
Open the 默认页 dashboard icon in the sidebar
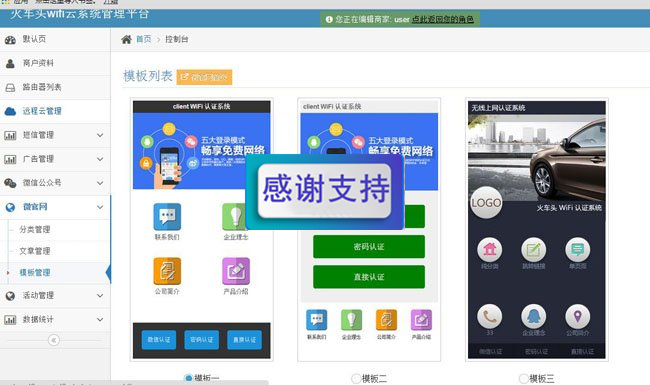[x=10, y=40]
